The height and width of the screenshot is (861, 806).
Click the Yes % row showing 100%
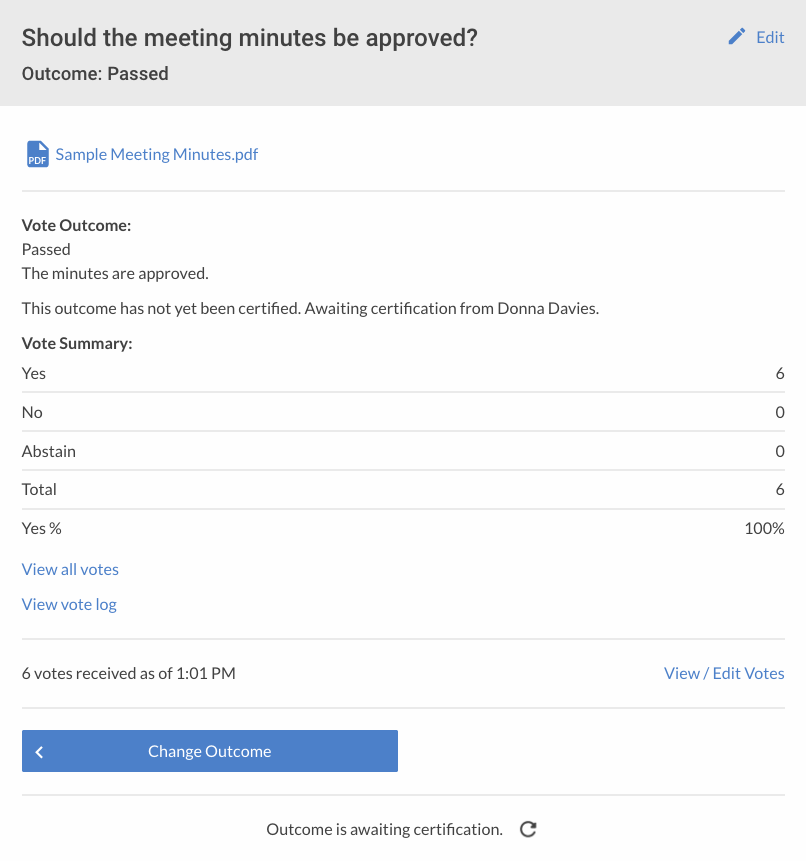[x=400, y=528]
